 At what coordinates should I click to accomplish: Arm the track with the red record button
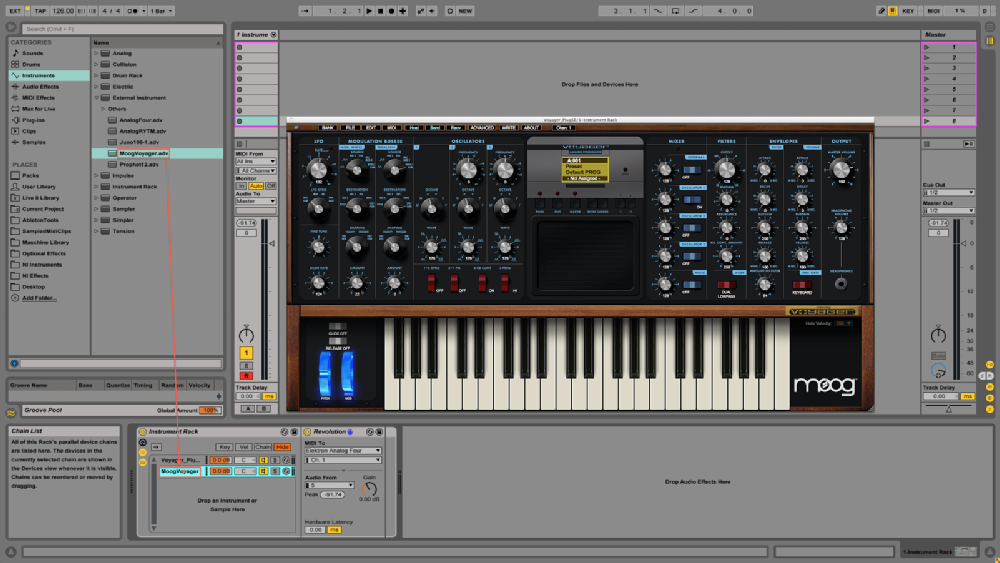pos(247,375)
